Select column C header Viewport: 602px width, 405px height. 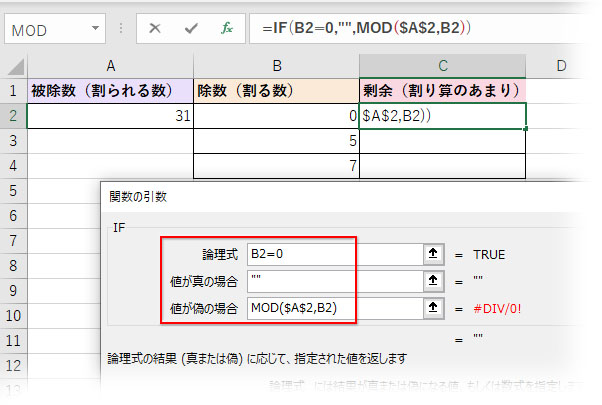click(x=443, y=66)
